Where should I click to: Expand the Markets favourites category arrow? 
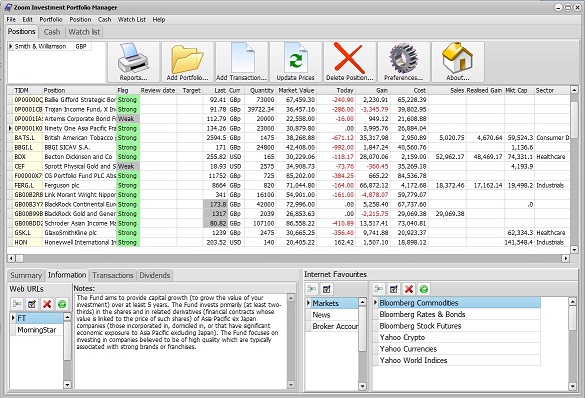tap(309, 303)
